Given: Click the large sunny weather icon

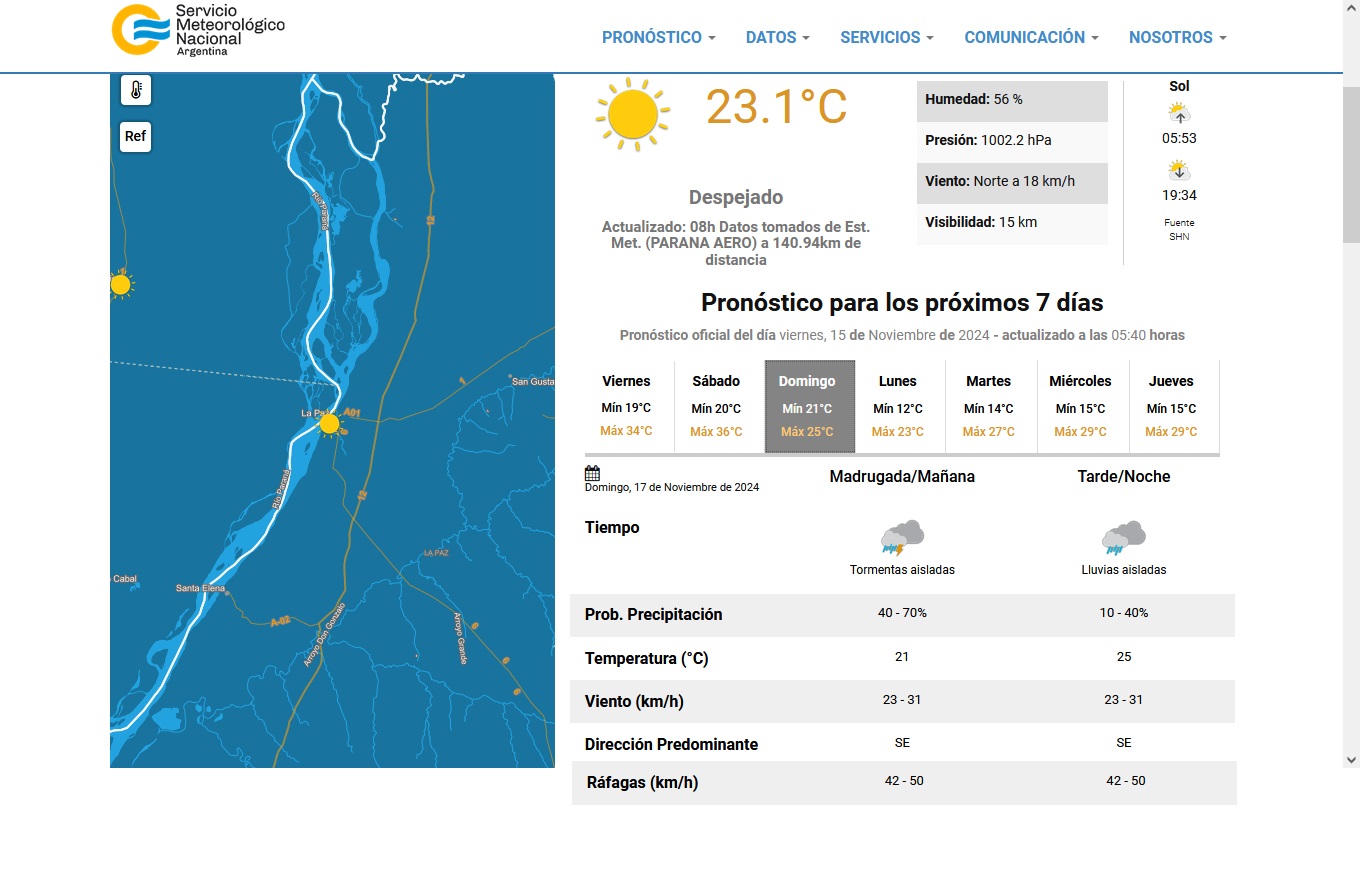Looking at the screenshot, I should 631,115.
